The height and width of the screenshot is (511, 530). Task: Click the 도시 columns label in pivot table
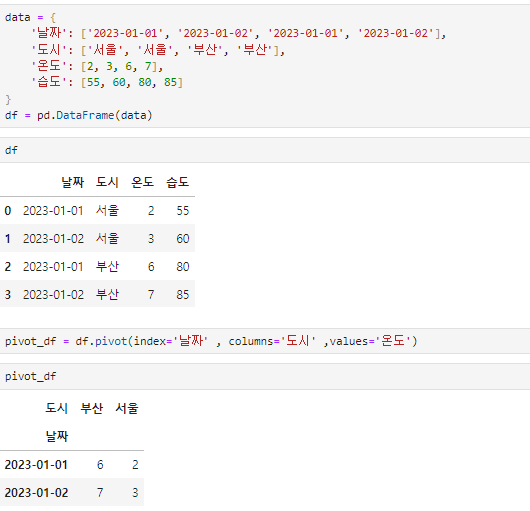pyautogui.click(x=56, y=408)
